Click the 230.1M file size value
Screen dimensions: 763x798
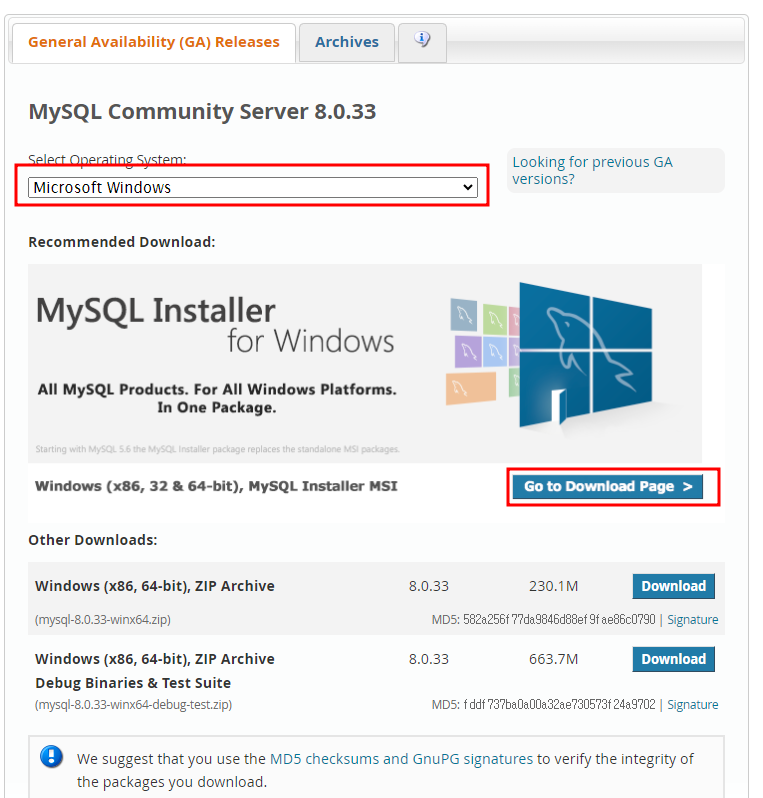point(553,586)
